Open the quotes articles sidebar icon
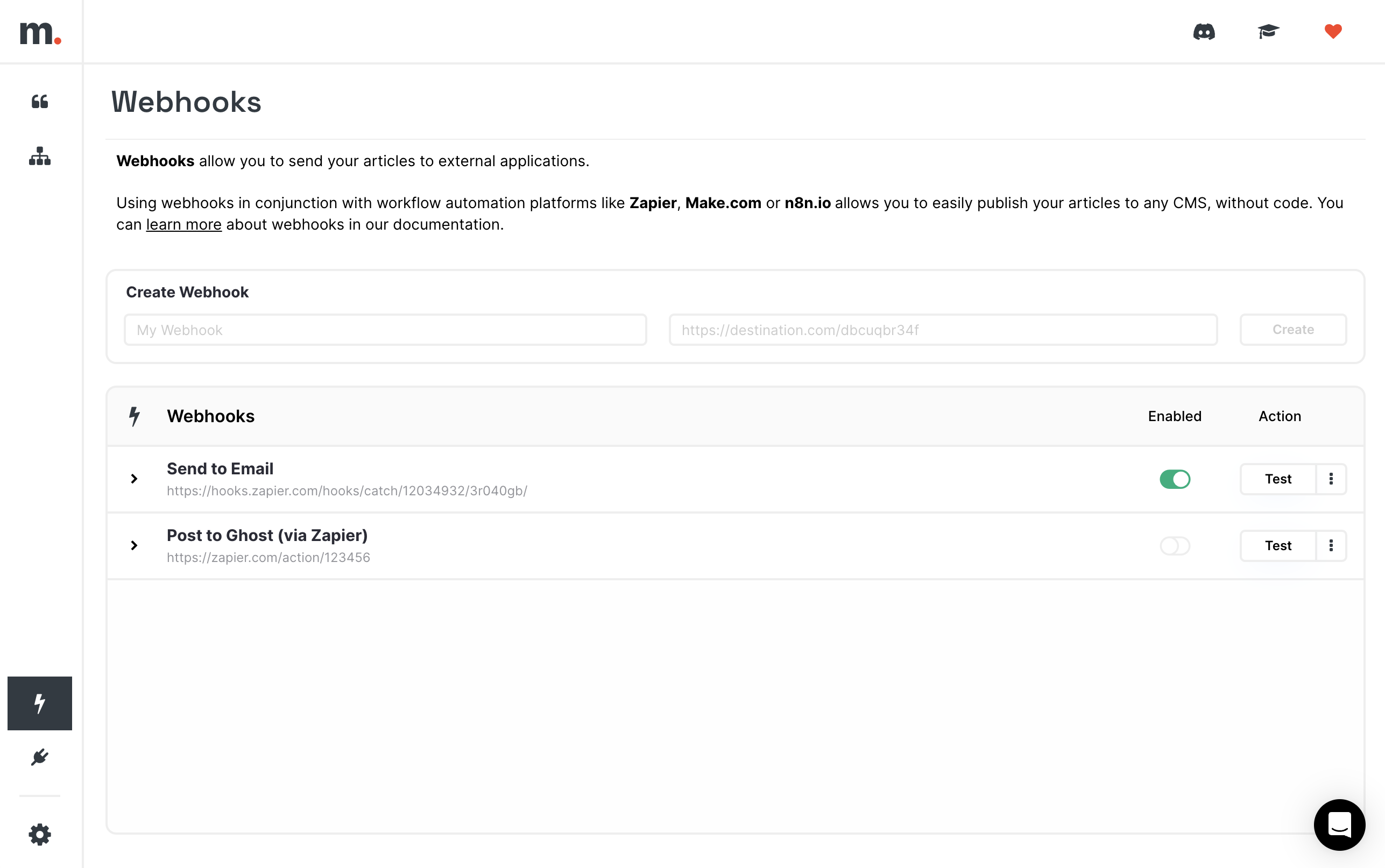Image resolution: width=1385 pixels, height=868 pixels. [x=40, y=102]
